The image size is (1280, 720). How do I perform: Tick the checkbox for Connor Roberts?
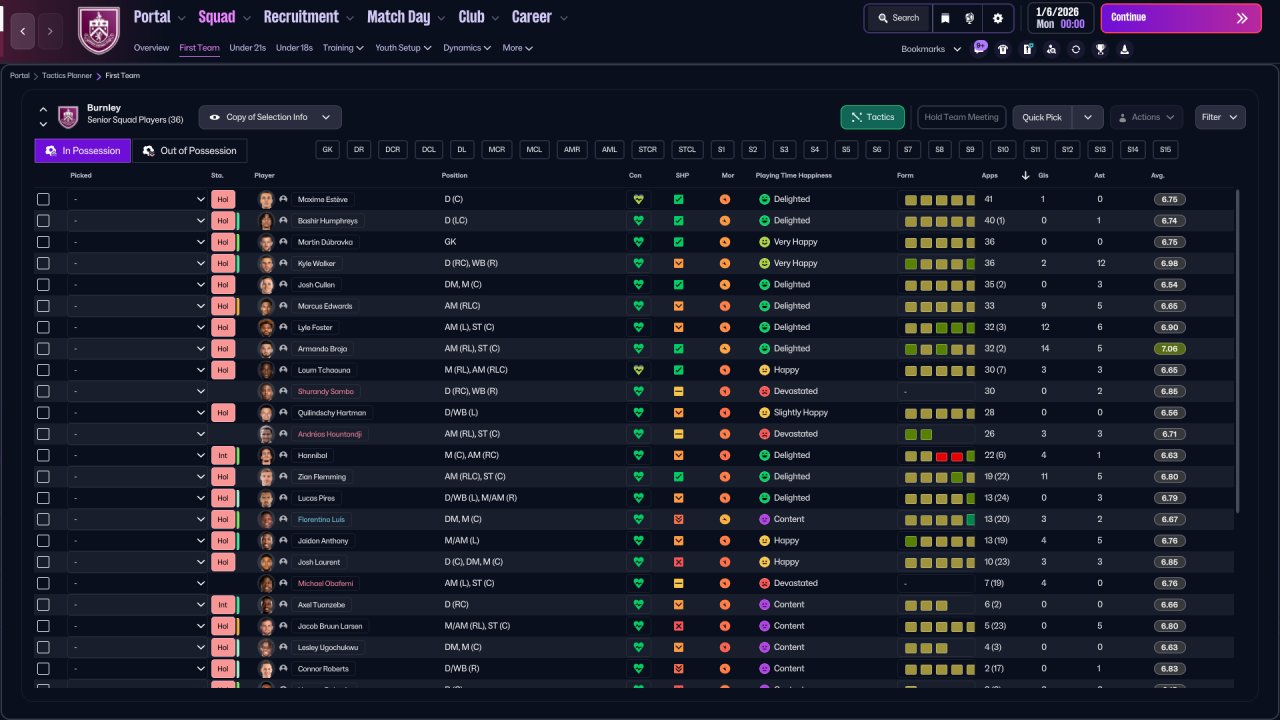tap(43, 669)
